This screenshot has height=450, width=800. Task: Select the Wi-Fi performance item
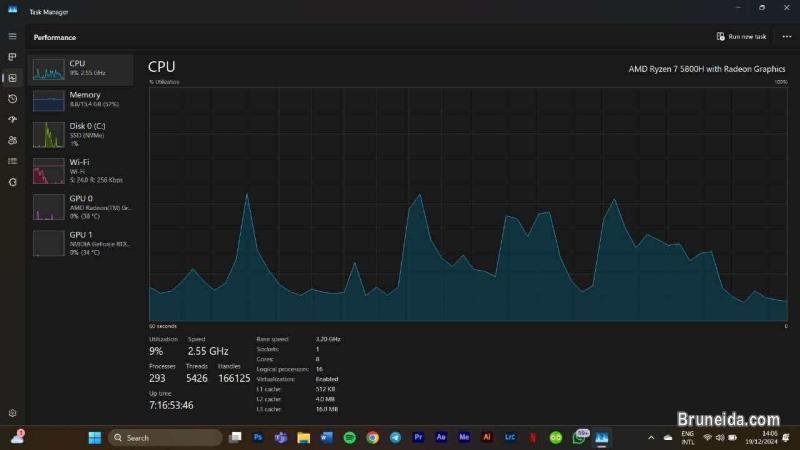(x=81, y=170)
